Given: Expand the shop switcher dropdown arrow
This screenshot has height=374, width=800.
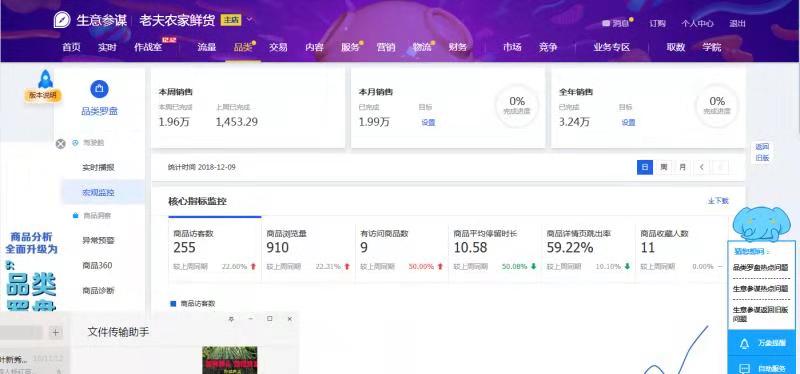Looking at the screenshot, I should pos(249,20).
